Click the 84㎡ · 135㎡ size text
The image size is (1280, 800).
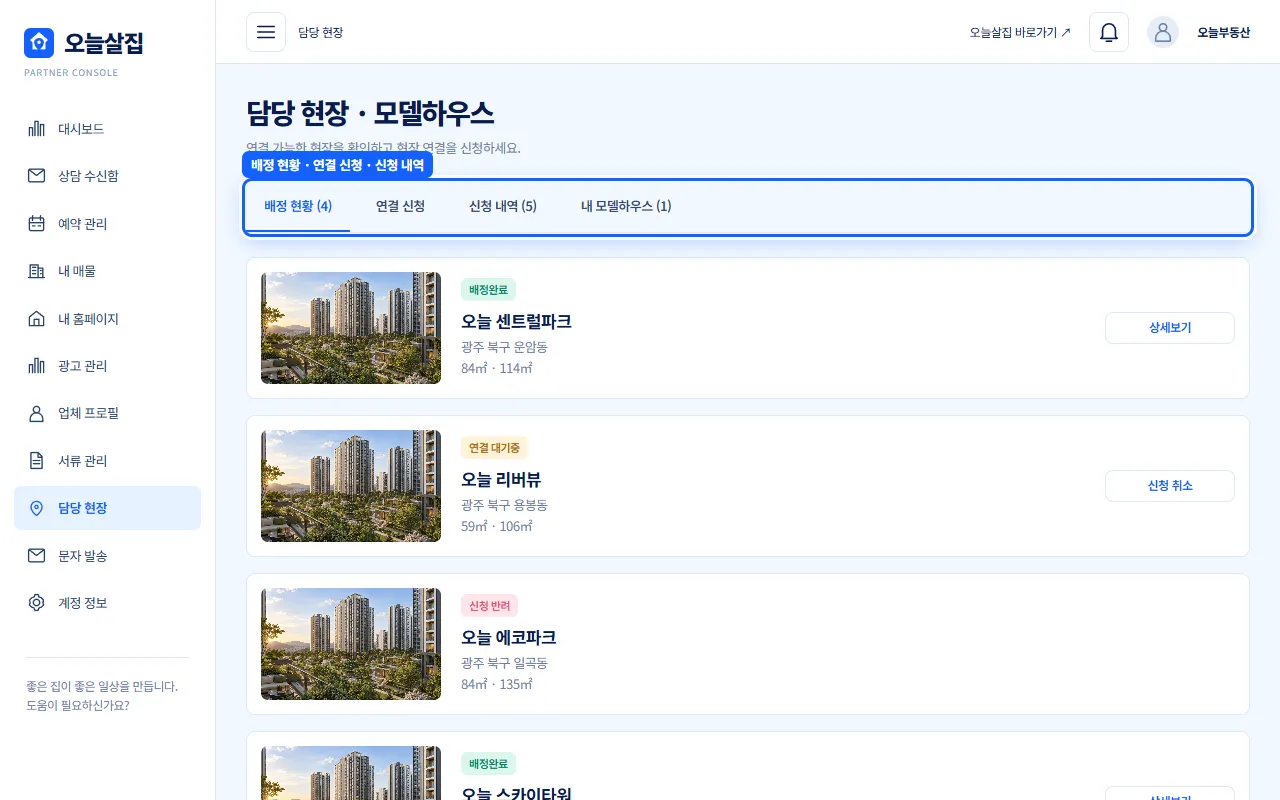[497, 684]
